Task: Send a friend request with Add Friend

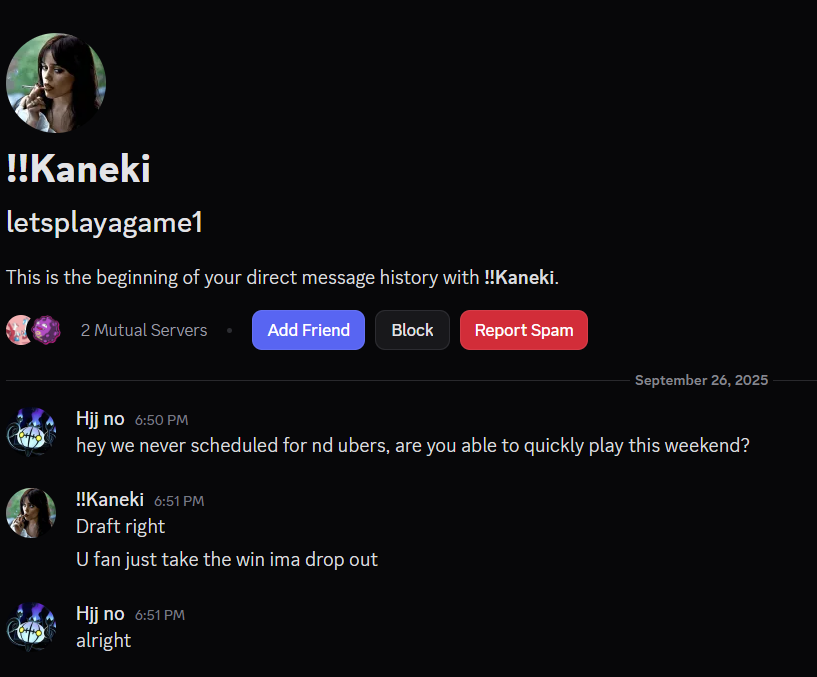Action: click(x=308, y=330)
